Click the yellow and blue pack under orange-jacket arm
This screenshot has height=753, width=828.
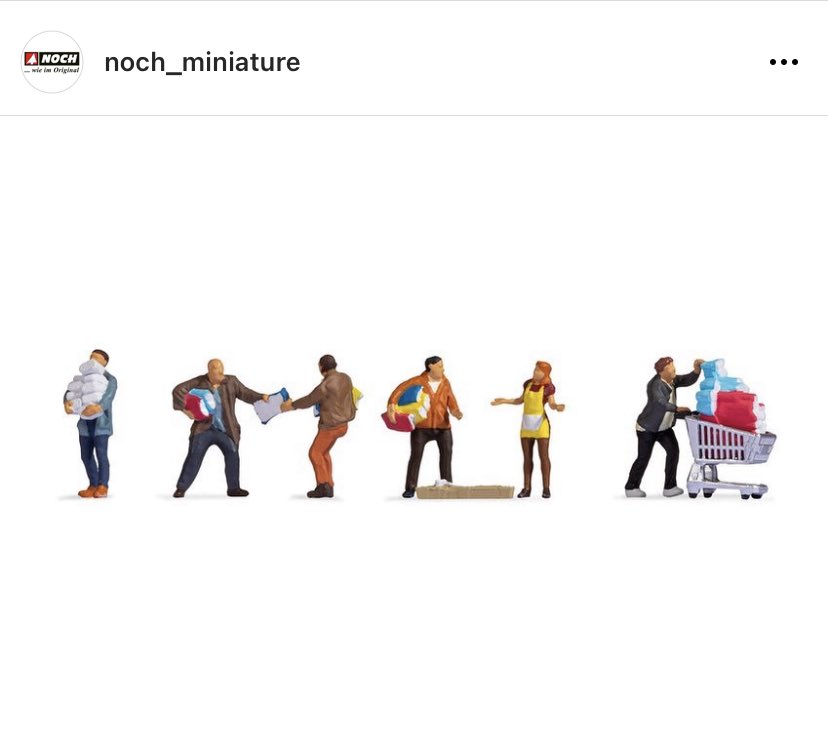(x=413, y=401)
